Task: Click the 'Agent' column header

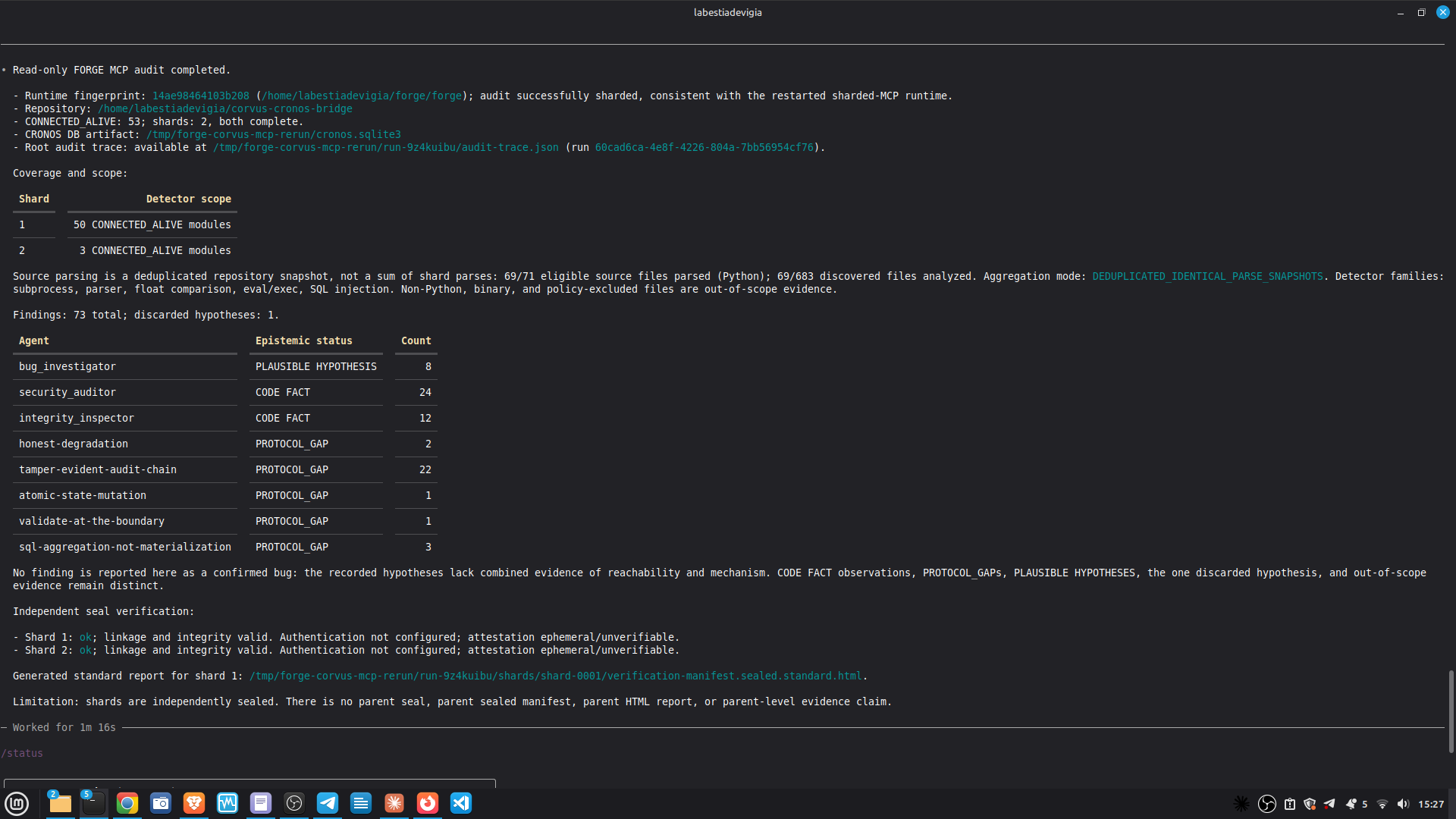Action: [34, 340]
